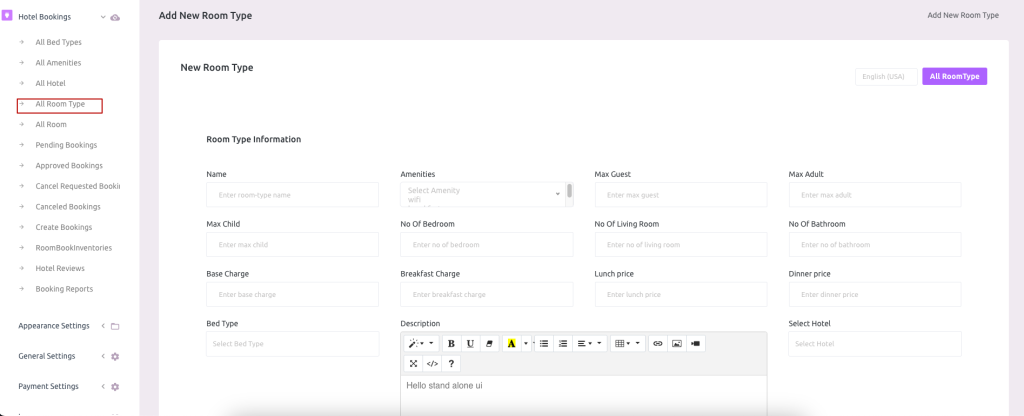Open All Room menu item

(x=51, y=124)
